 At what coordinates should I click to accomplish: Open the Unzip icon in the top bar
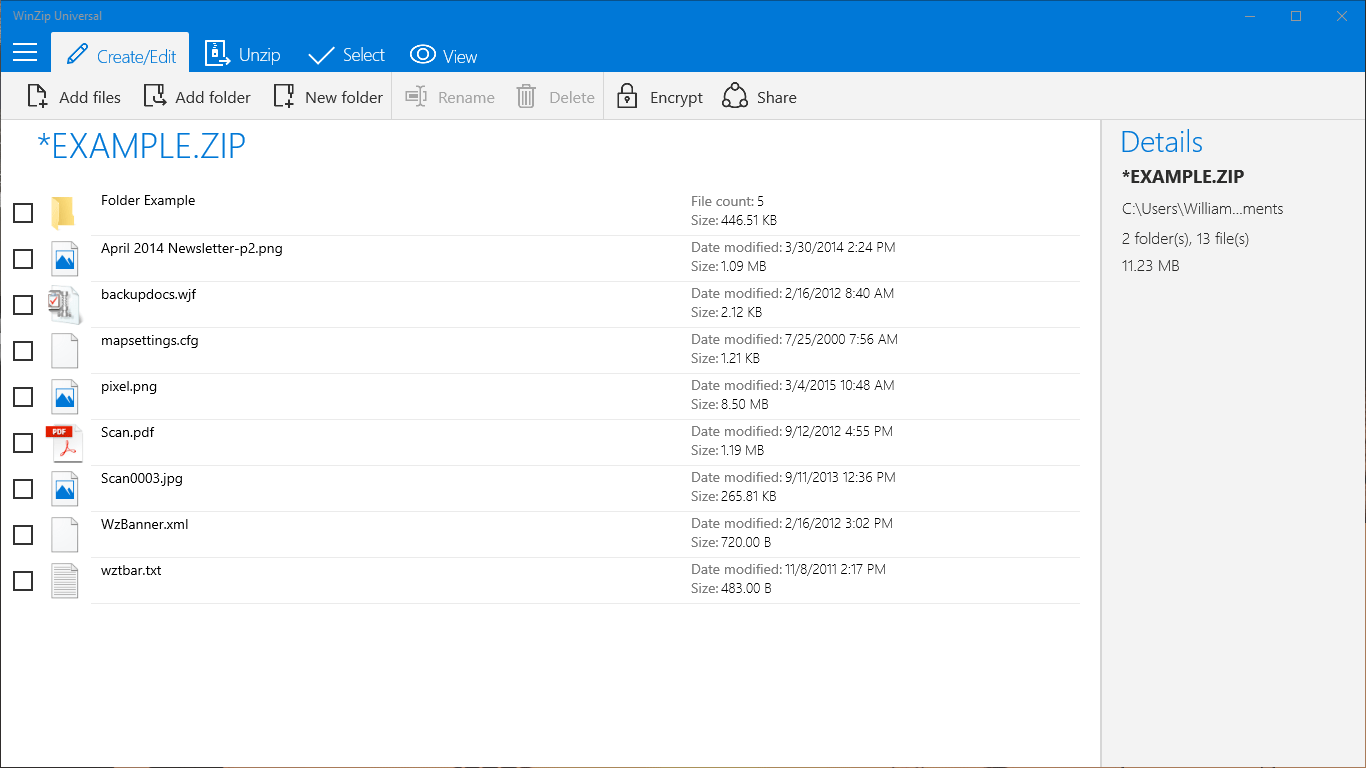[x=218, y=55]
